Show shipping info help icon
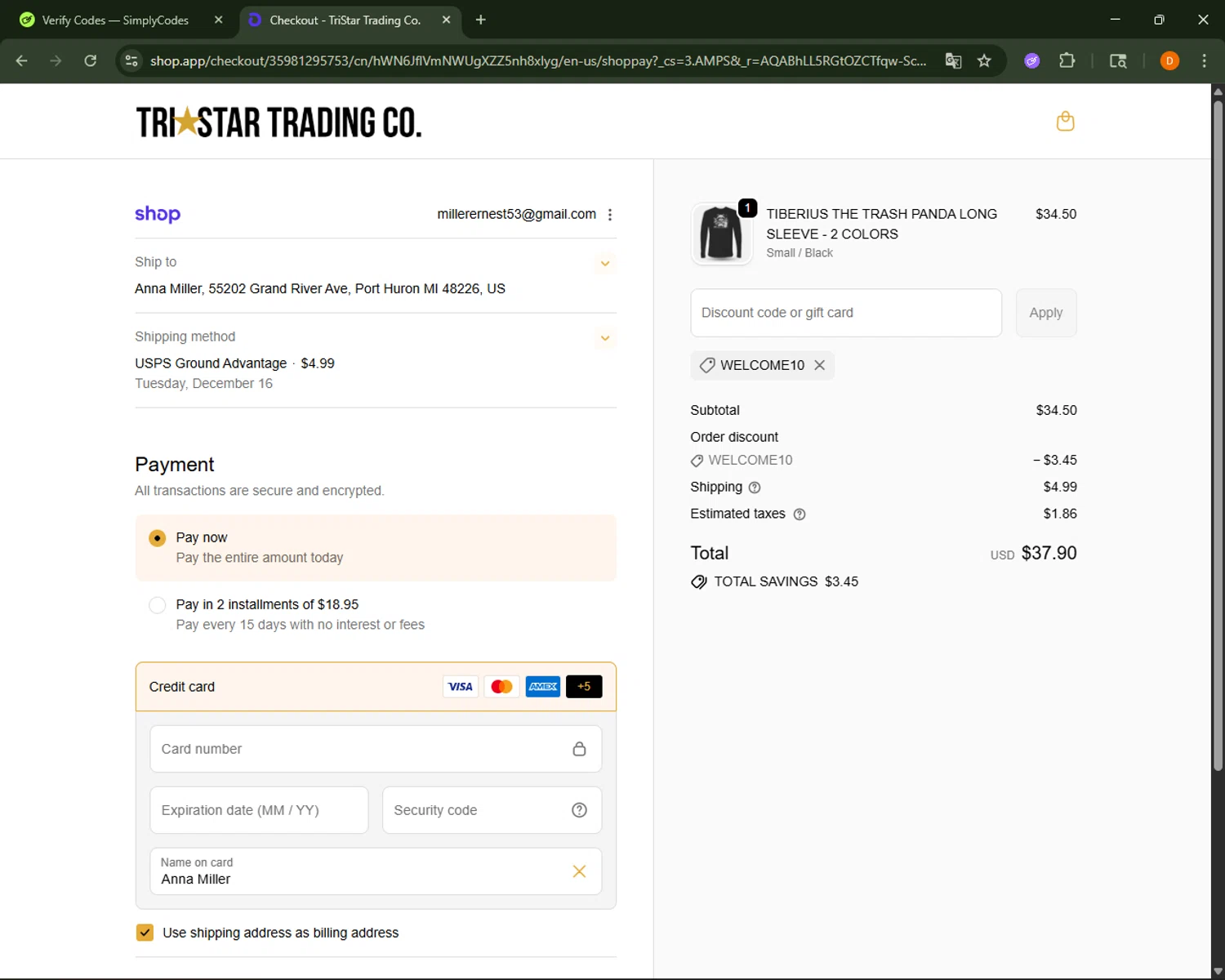Image resolution: width=1225 pixels, height=980 pixels. coord(755,488)
